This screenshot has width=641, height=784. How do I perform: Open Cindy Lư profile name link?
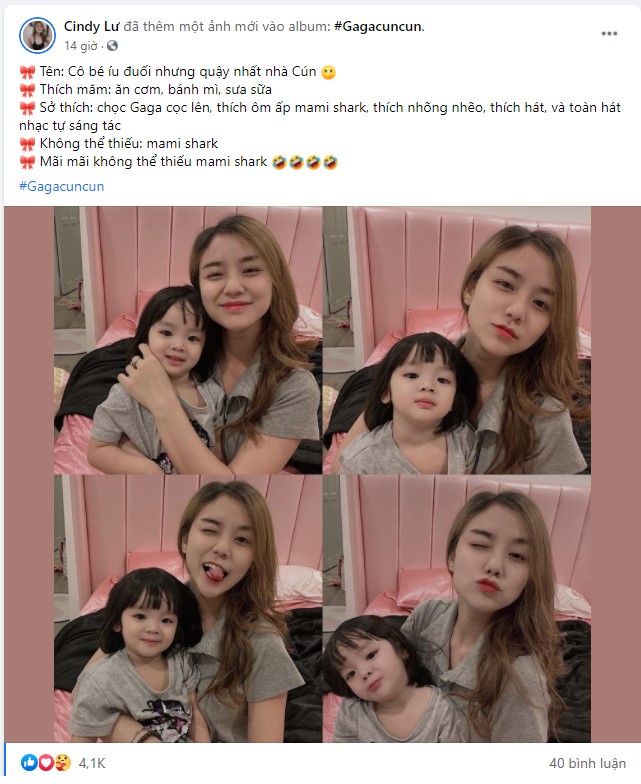[92, 26]
